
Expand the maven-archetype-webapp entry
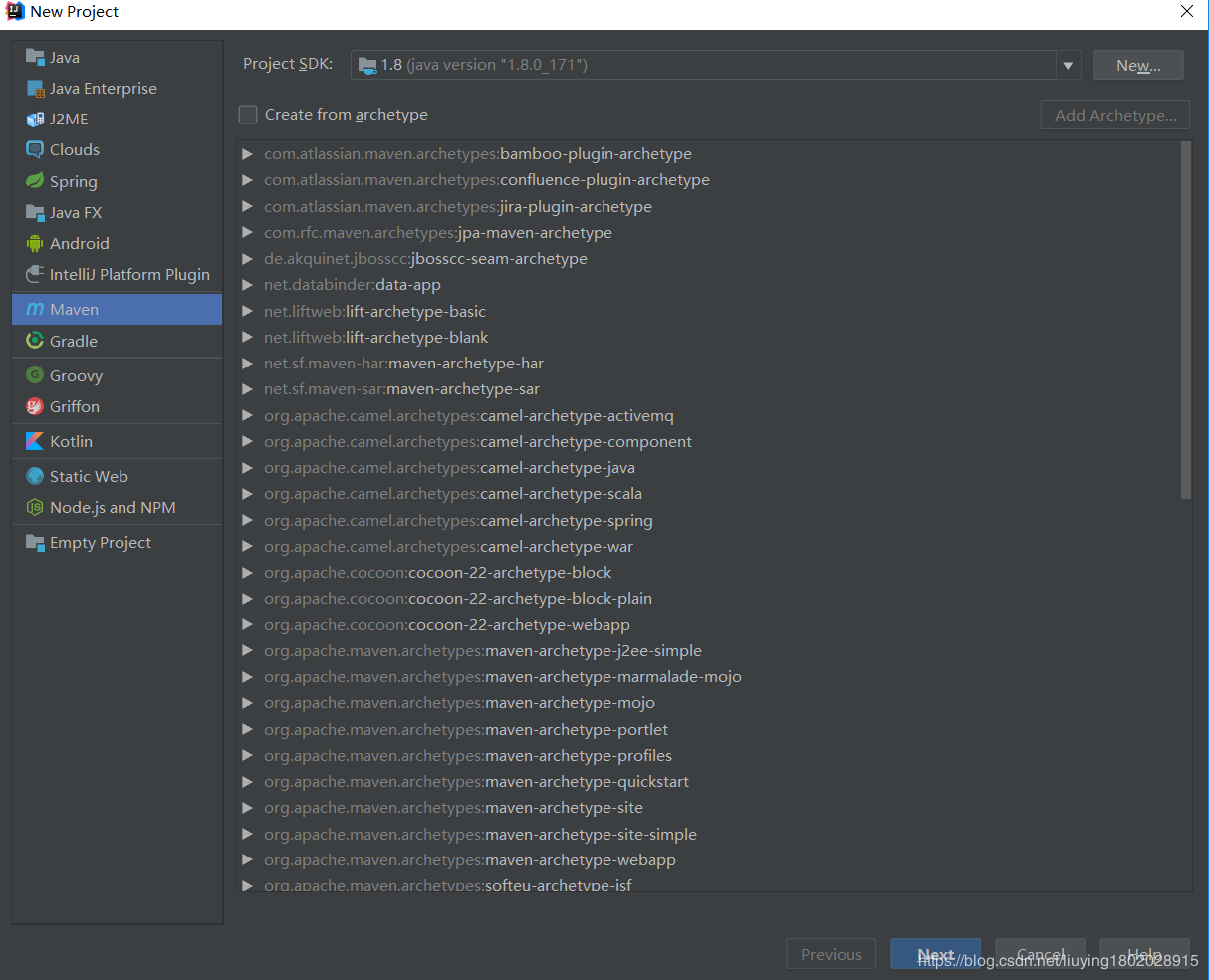click(247, 859)
